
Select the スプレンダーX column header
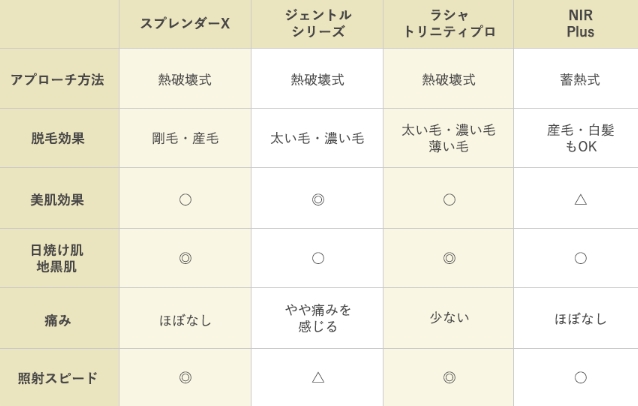(185, 24)
